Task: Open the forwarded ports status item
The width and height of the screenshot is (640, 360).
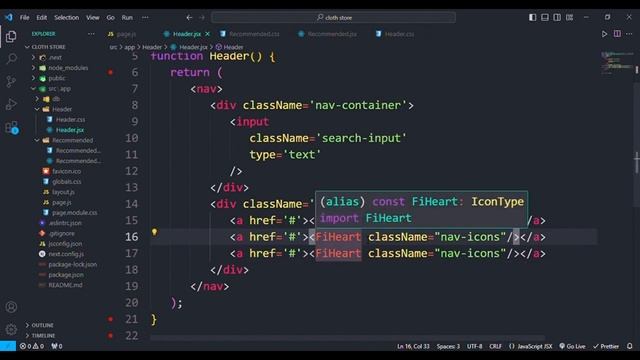Action: pos(57,346)
